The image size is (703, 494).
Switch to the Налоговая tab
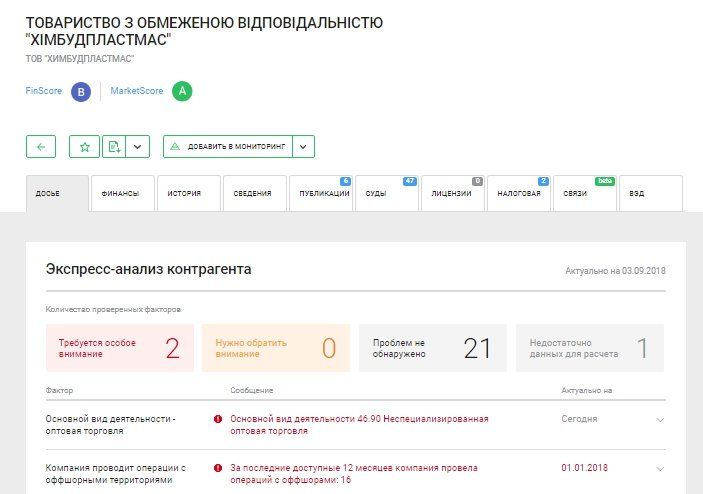(519, 193)
